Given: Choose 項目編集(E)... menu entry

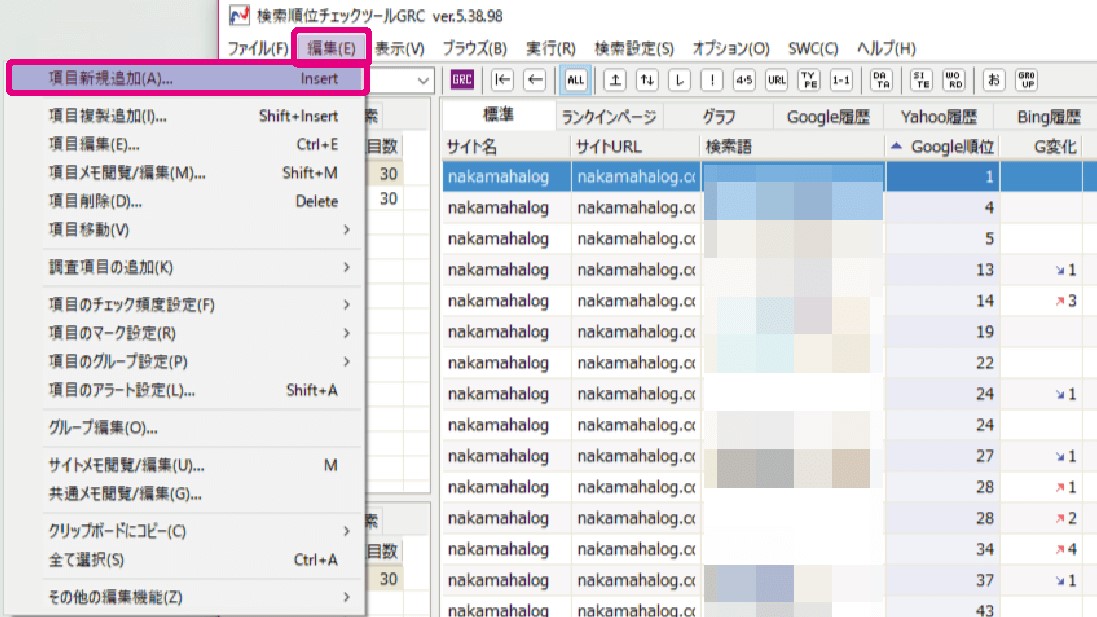Looking at the screenshot, I should (x=187, y=144).
